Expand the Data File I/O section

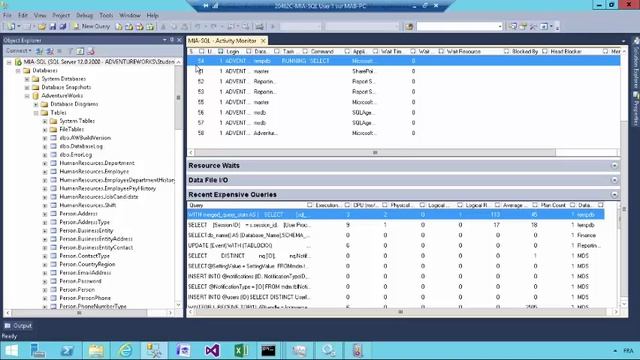(614, 180)
